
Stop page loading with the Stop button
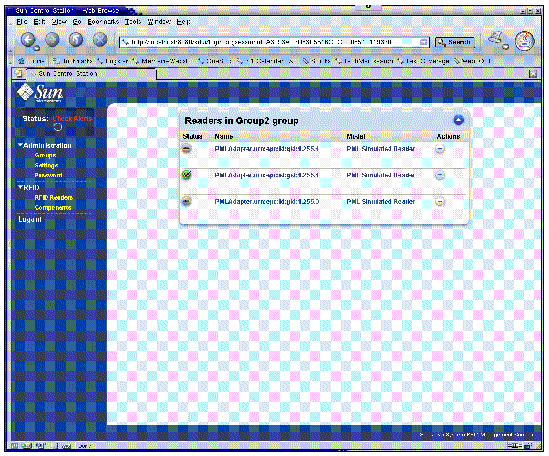[100, 40]
